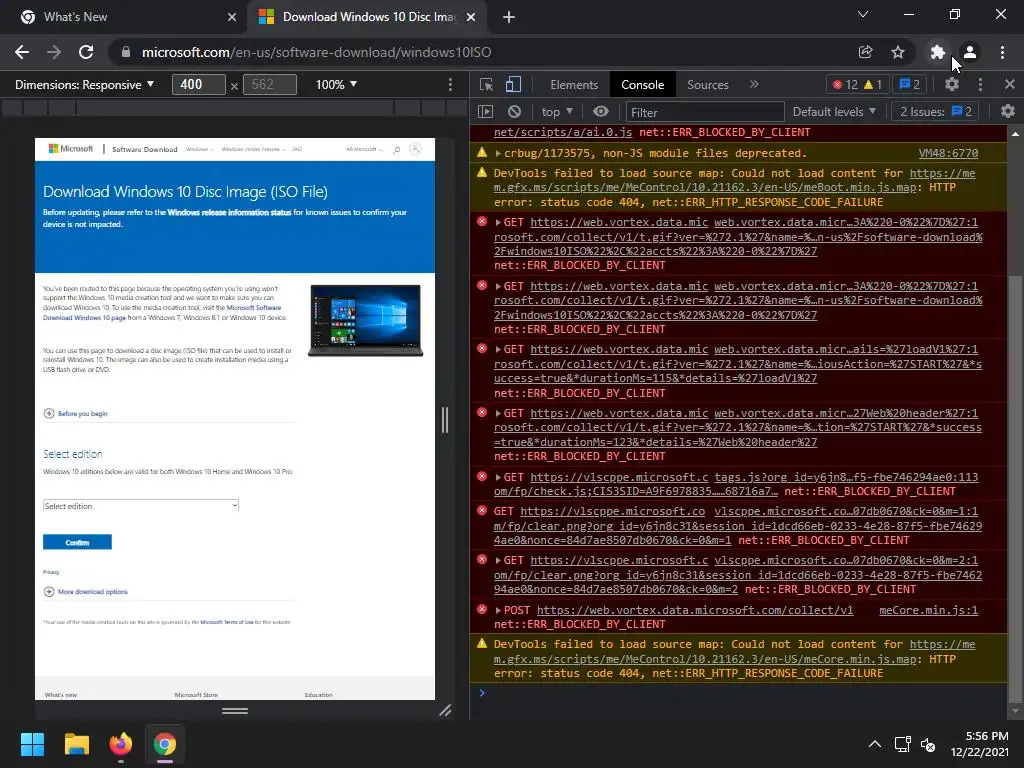This screenshot has height=768, width=1024.
Task: Click the viewport width field showing 400
Action: (199, 84)
